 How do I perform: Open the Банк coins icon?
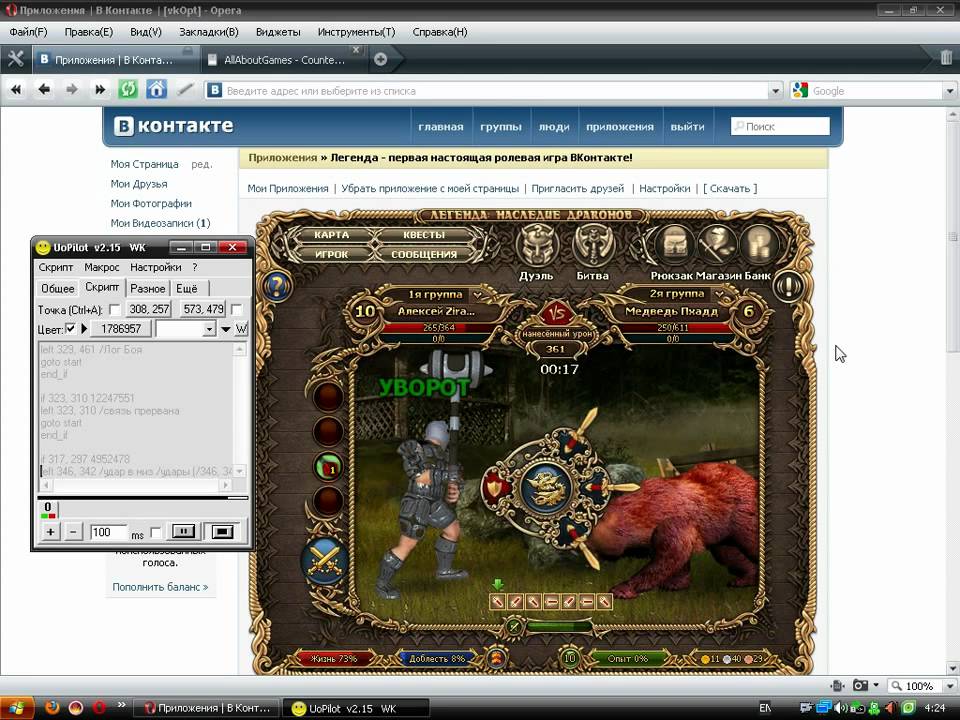tap(759, 244)
